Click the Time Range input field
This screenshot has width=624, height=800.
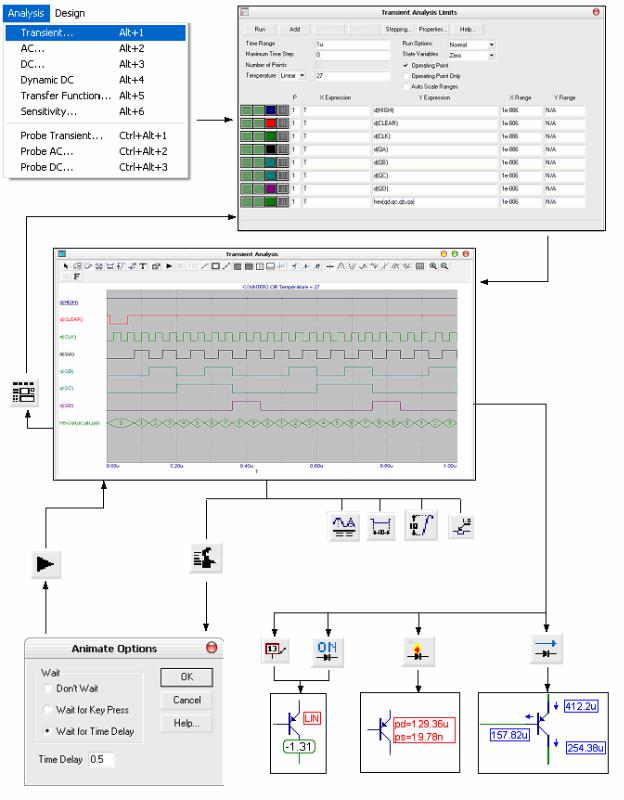352,44
